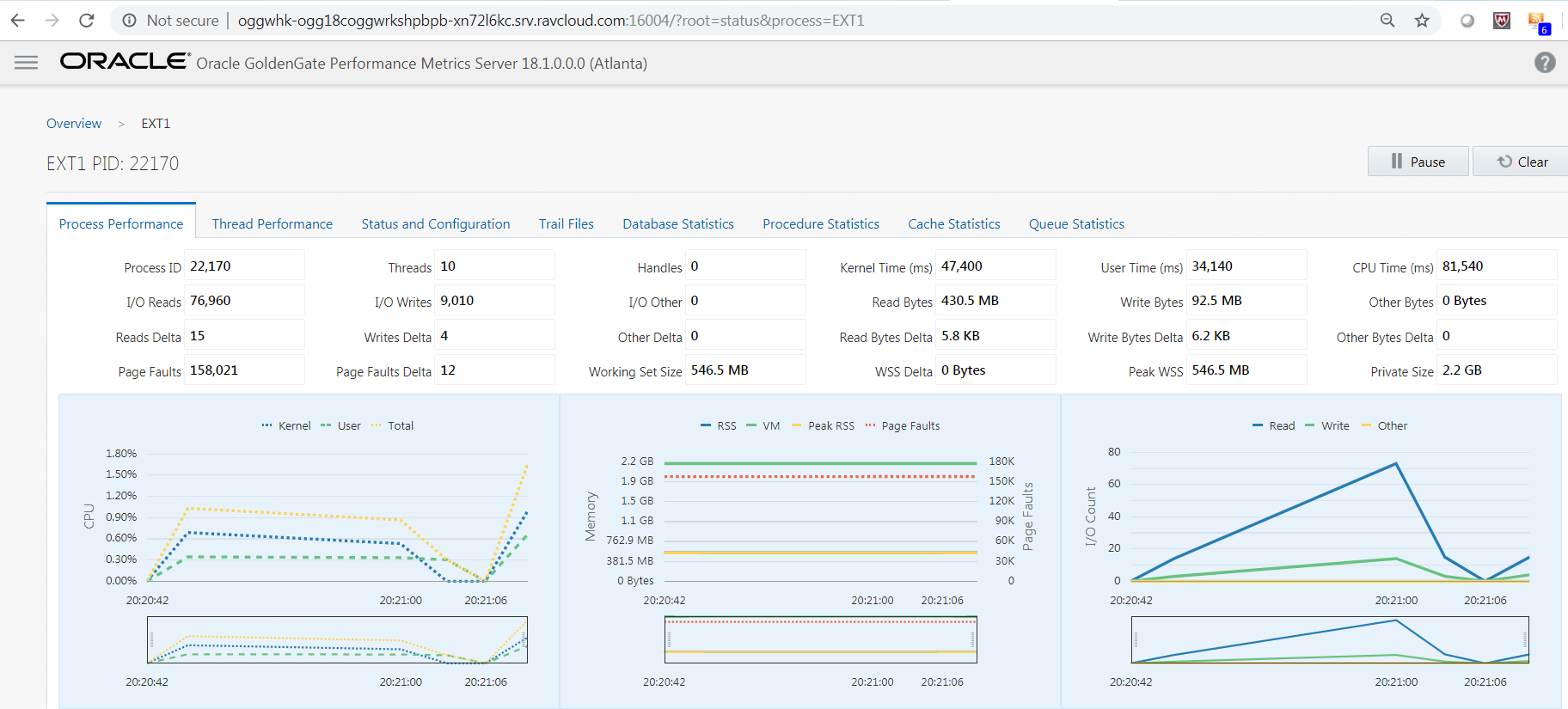This screenshot has height=709, width=1568.
Task: Toggle the Kernel series in CPU legend
Action: coord(286,425)
